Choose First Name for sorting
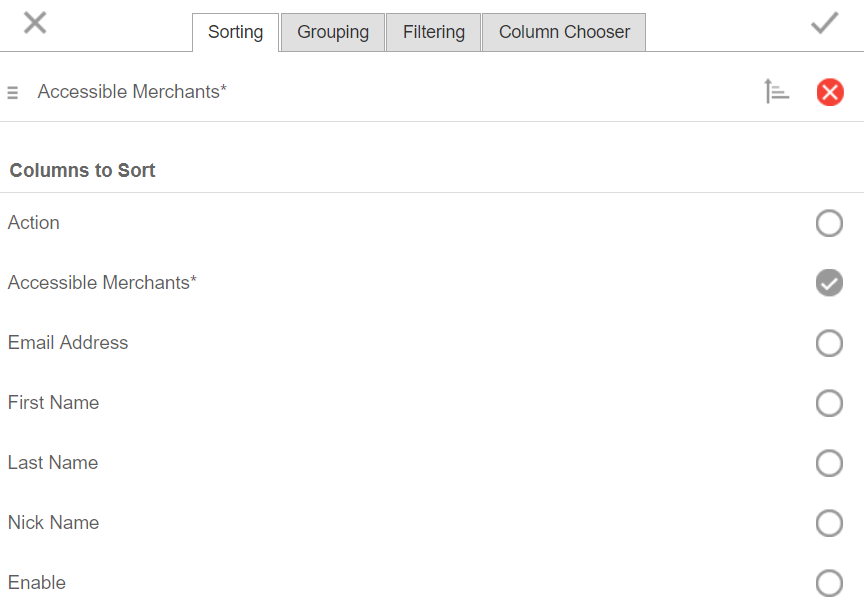This screenshot has height=612, width=864. (829, 403)
